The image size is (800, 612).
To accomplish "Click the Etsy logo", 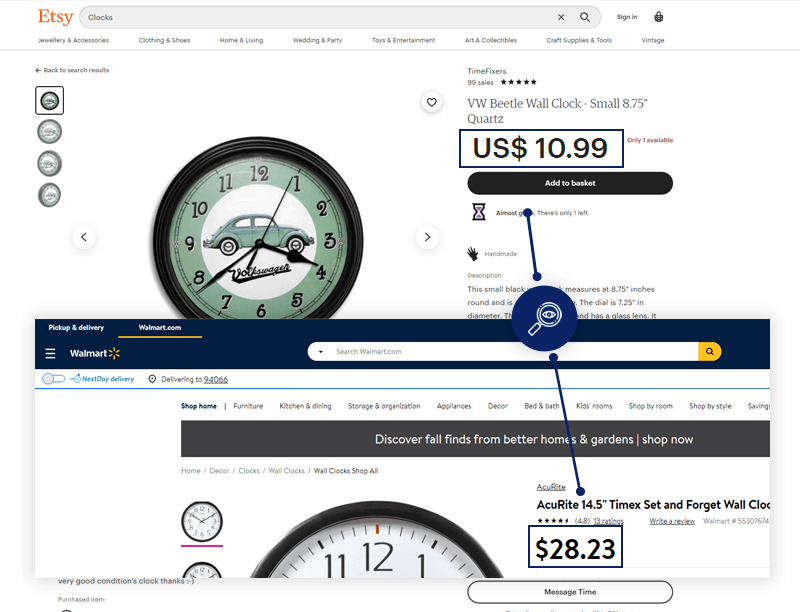I will click(55, 17).
